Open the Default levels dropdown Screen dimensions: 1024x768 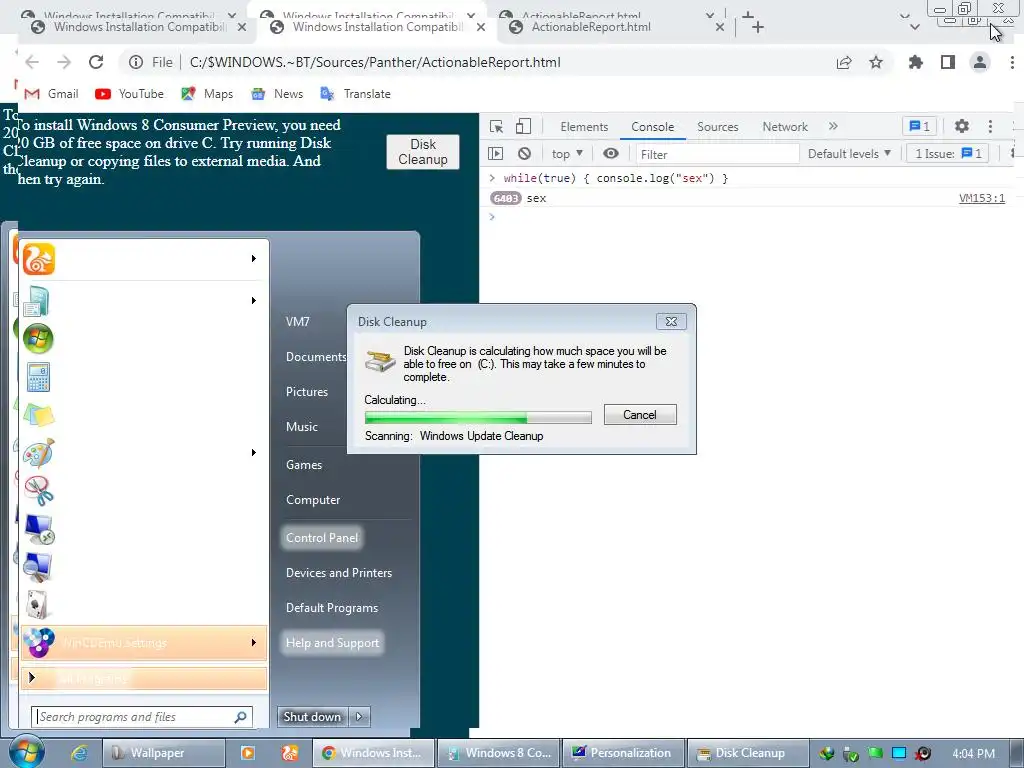click(849, 153)
